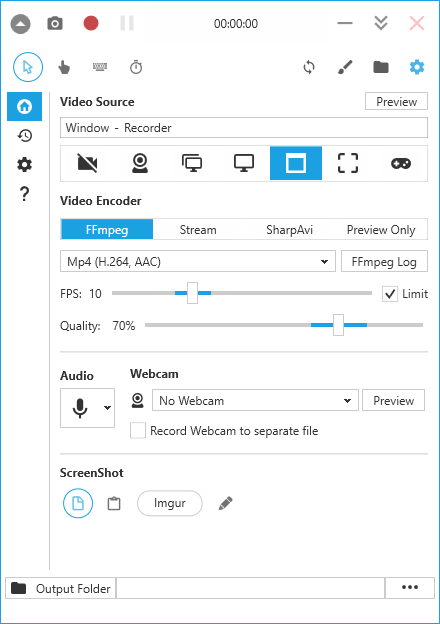Click the collapse-up arrow icon

click(x=20, y=24)
